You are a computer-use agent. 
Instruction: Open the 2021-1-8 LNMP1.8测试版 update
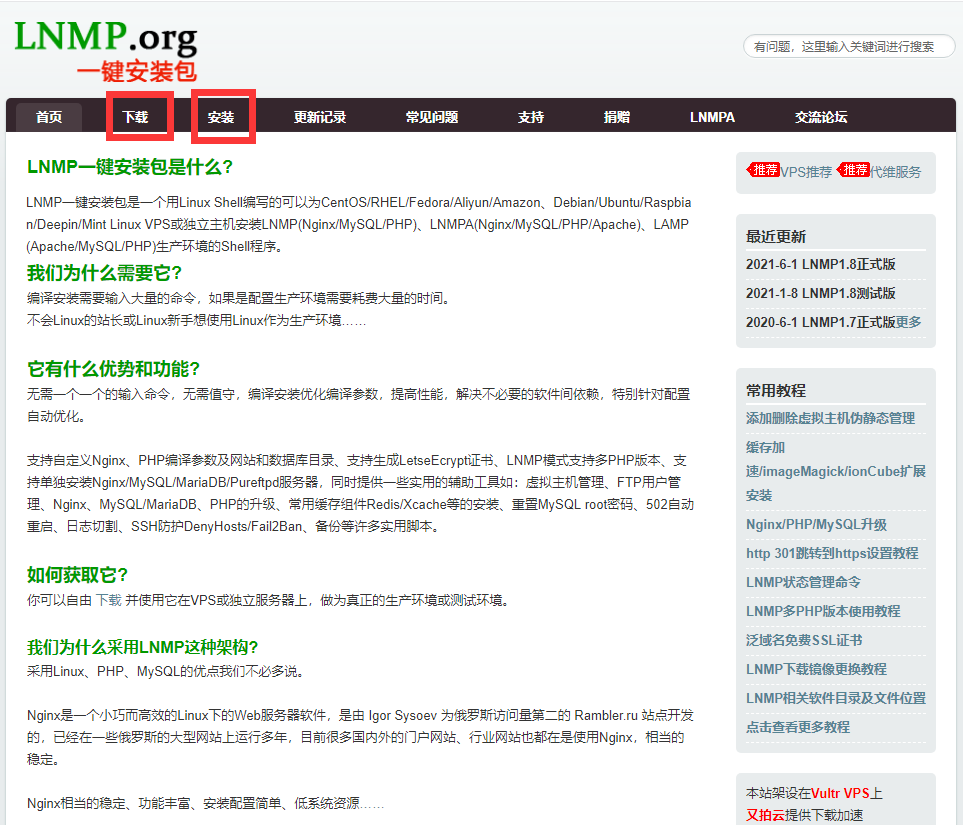pos(821,293)
